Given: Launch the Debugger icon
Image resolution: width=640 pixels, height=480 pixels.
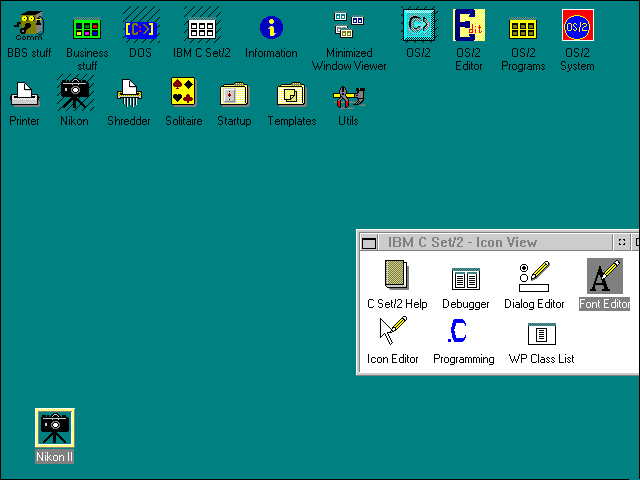Looking at the screenshot, I should click(x=466, y=278).
